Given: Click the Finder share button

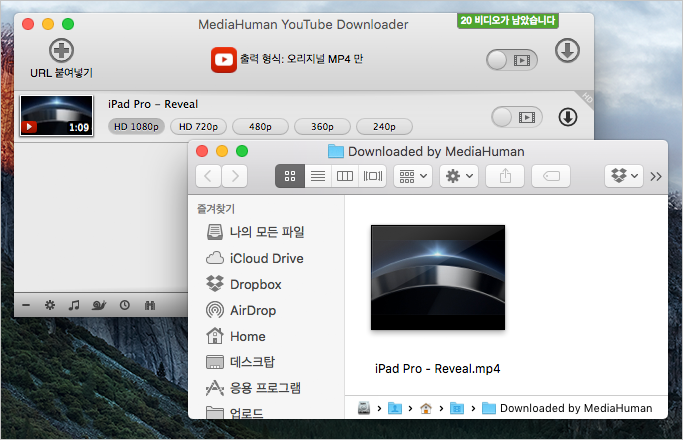Looking at the screenshot, I should 505,176.
